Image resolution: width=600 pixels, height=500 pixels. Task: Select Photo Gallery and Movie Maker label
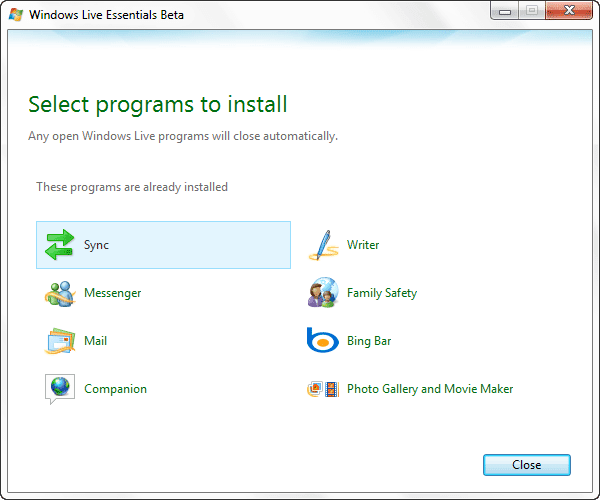[430, 389]
